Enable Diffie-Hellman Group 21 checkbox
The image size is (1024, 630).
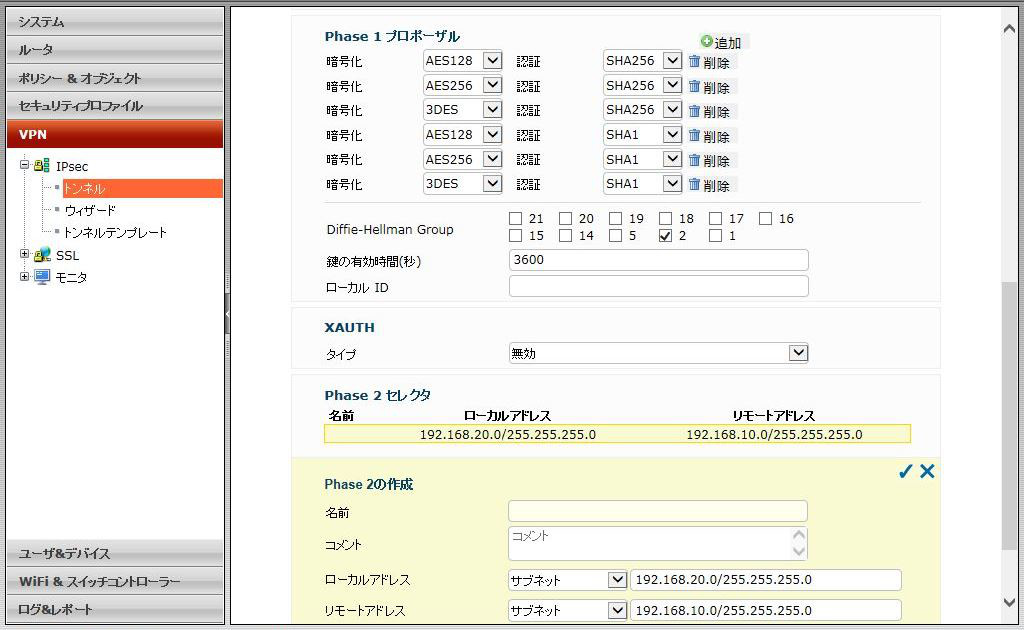click(515, 219)
